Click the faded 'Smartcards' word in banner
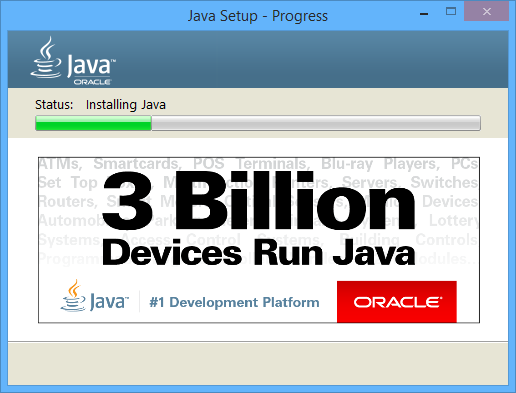Screen dimensions: 516x393 pos(137,164)
